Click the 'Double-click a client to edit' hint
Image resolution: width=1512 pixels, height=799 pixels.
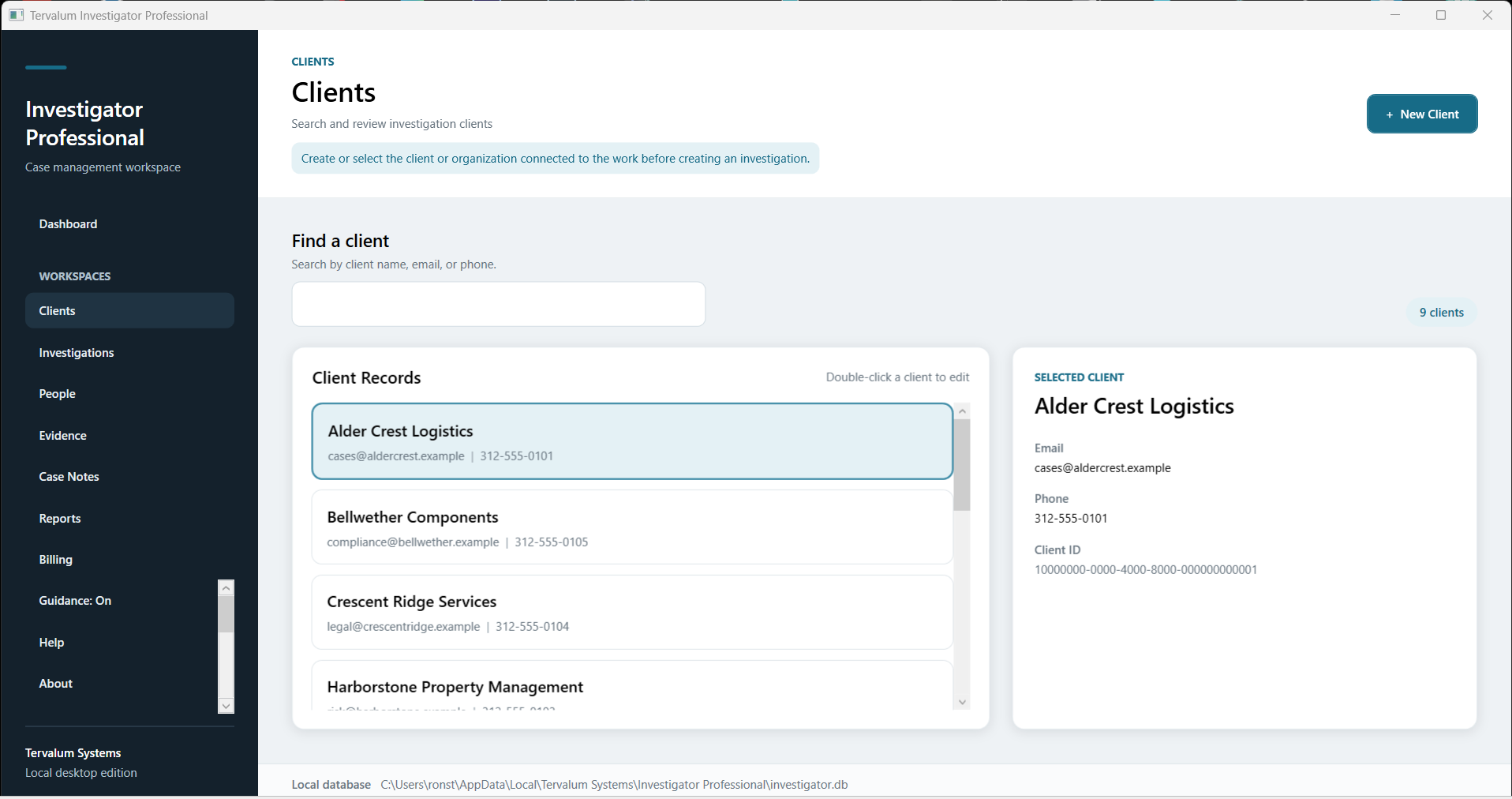click(x=897, y=377)
